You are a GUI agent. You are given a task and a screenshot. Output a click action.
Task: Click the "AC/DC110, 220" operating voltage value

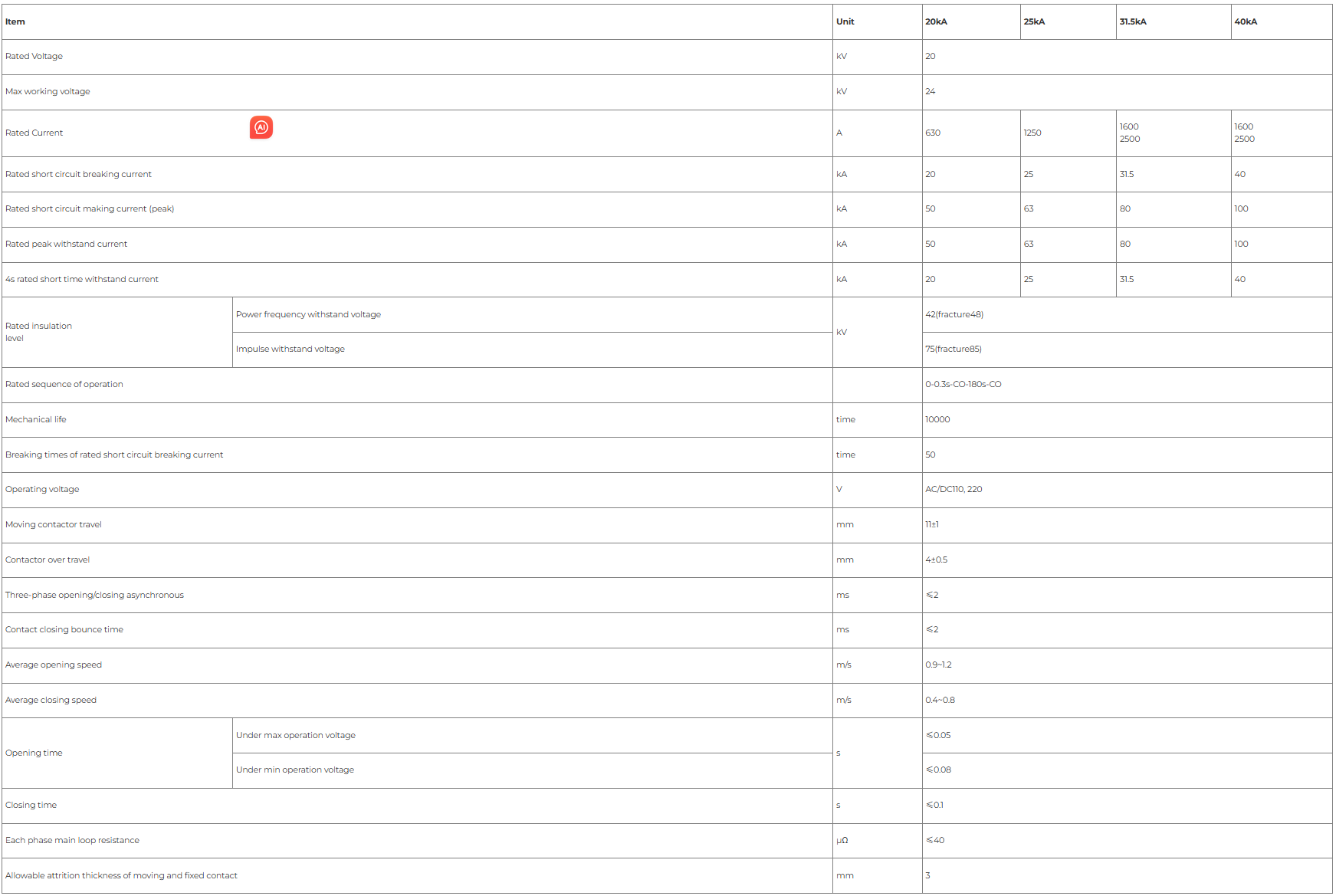pos(954,490)
